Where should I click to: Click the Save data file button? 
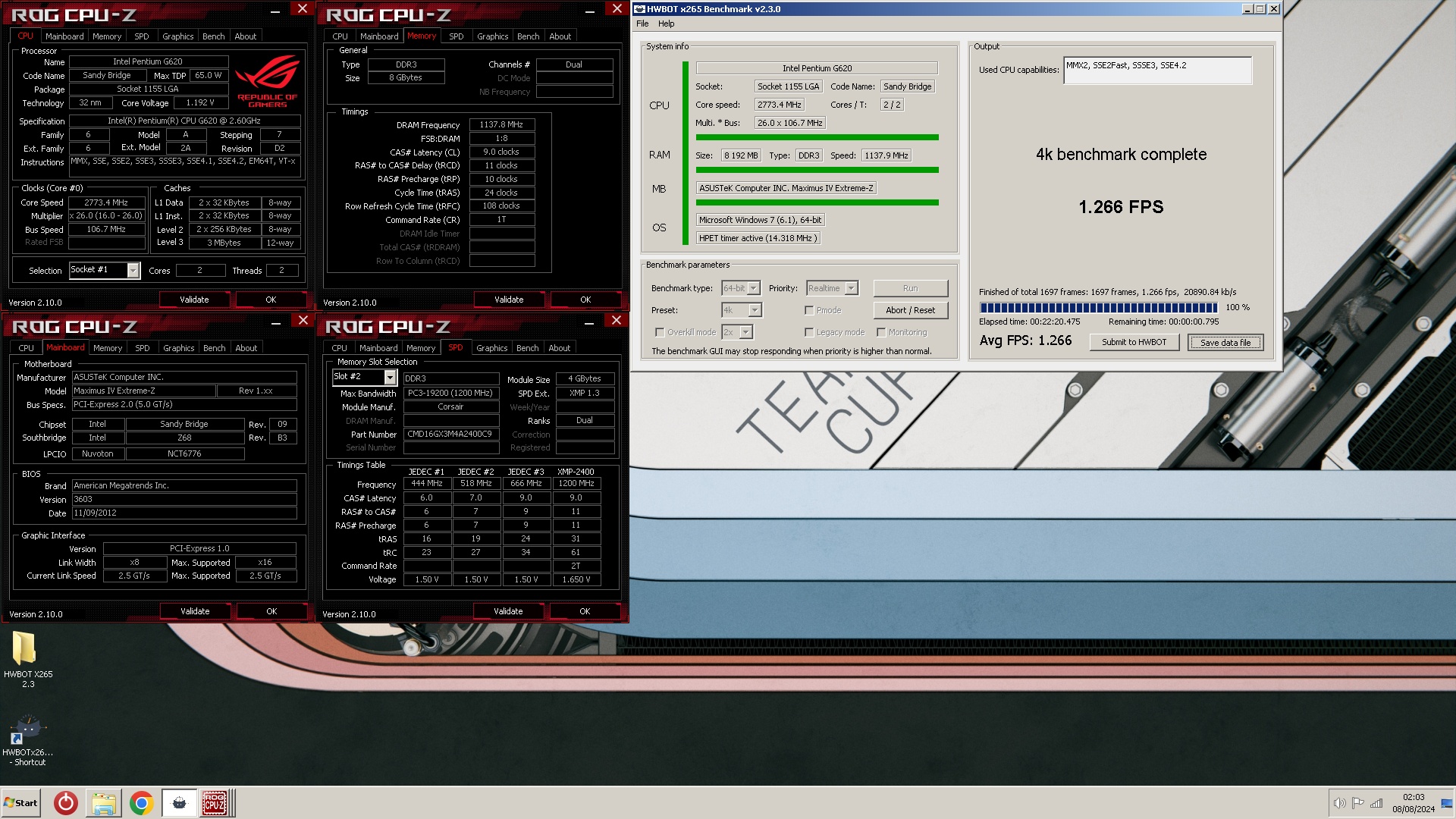pos(1225,343)
